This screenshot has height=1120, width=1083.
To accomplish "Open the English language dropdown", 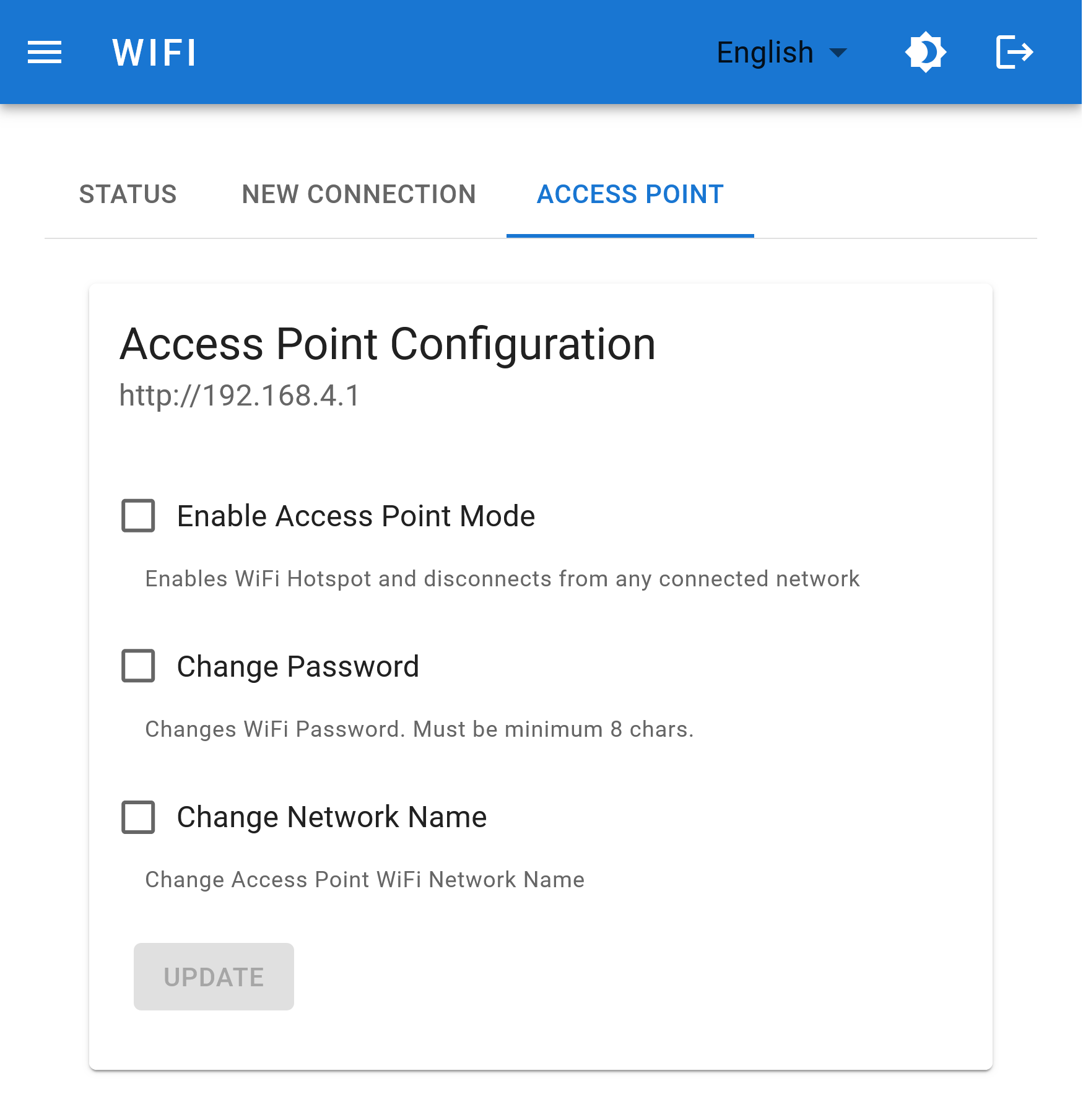I will (765, 52).
